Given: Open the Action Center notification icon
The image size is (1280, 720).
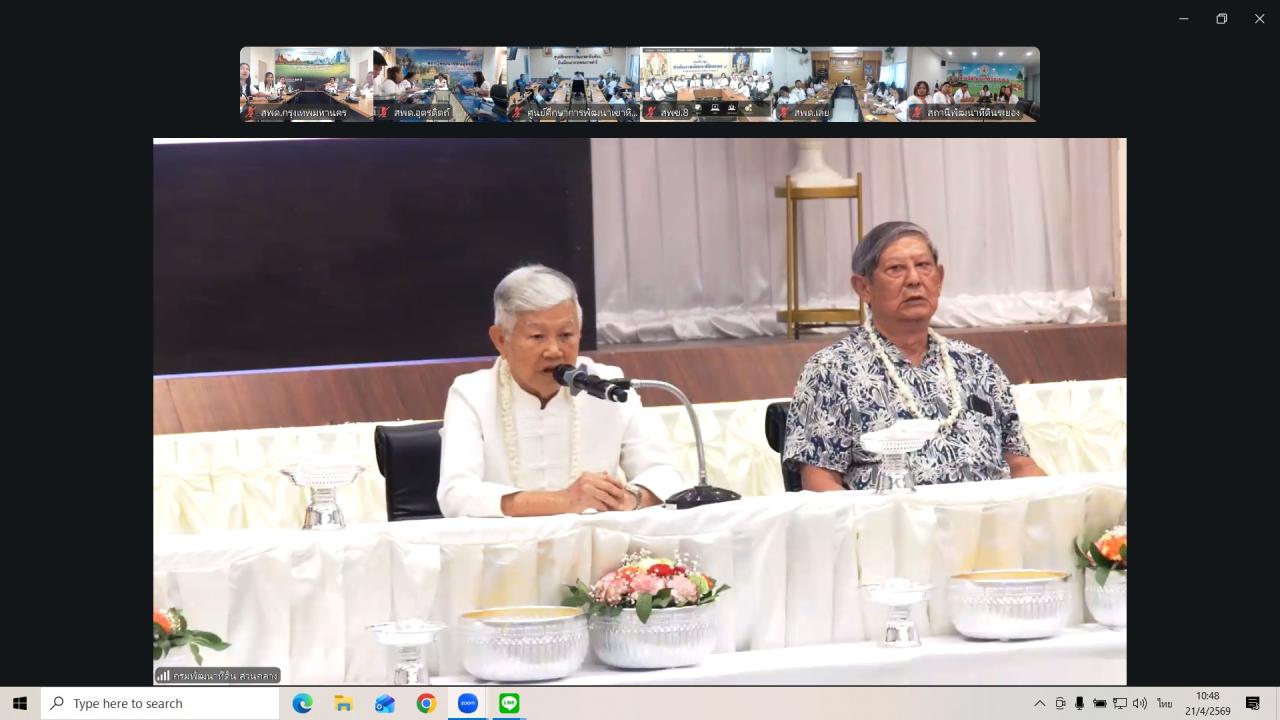Looking at the screenshot, I should 1252,704.
